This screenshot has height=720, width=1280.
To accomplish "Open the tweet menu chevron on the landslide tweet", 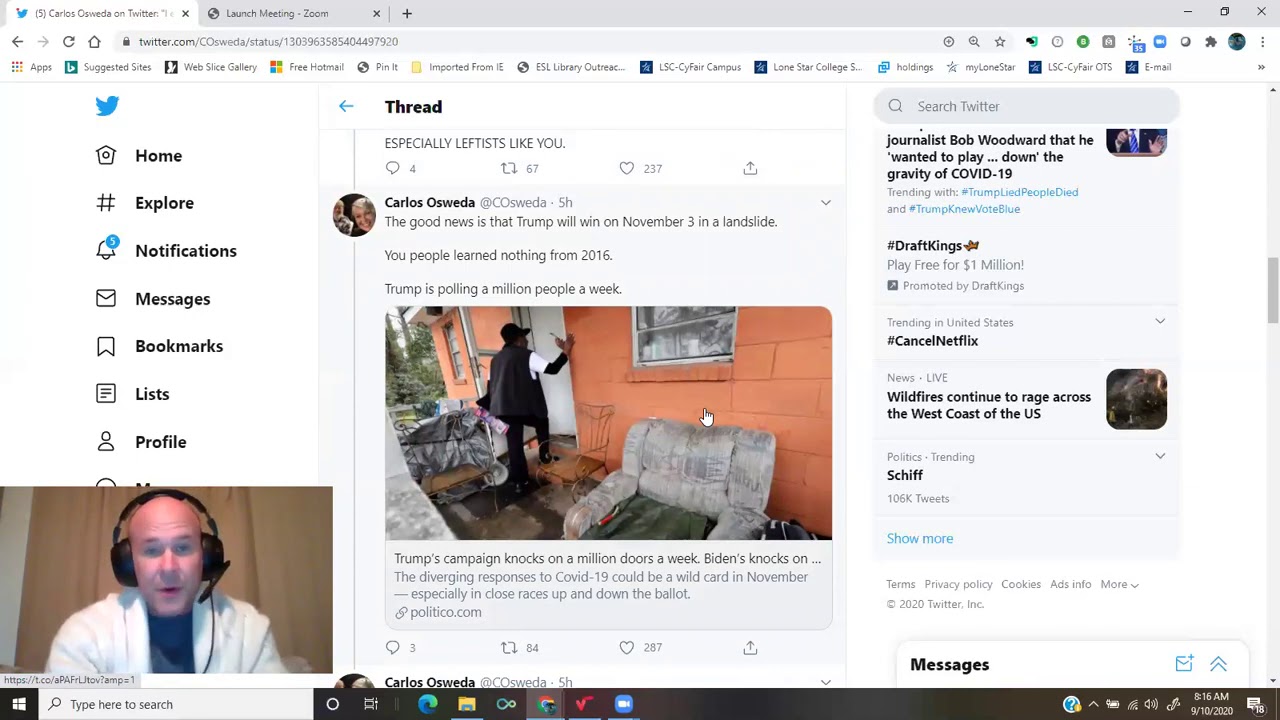I will pyautogui.click(x=825, y=203).
